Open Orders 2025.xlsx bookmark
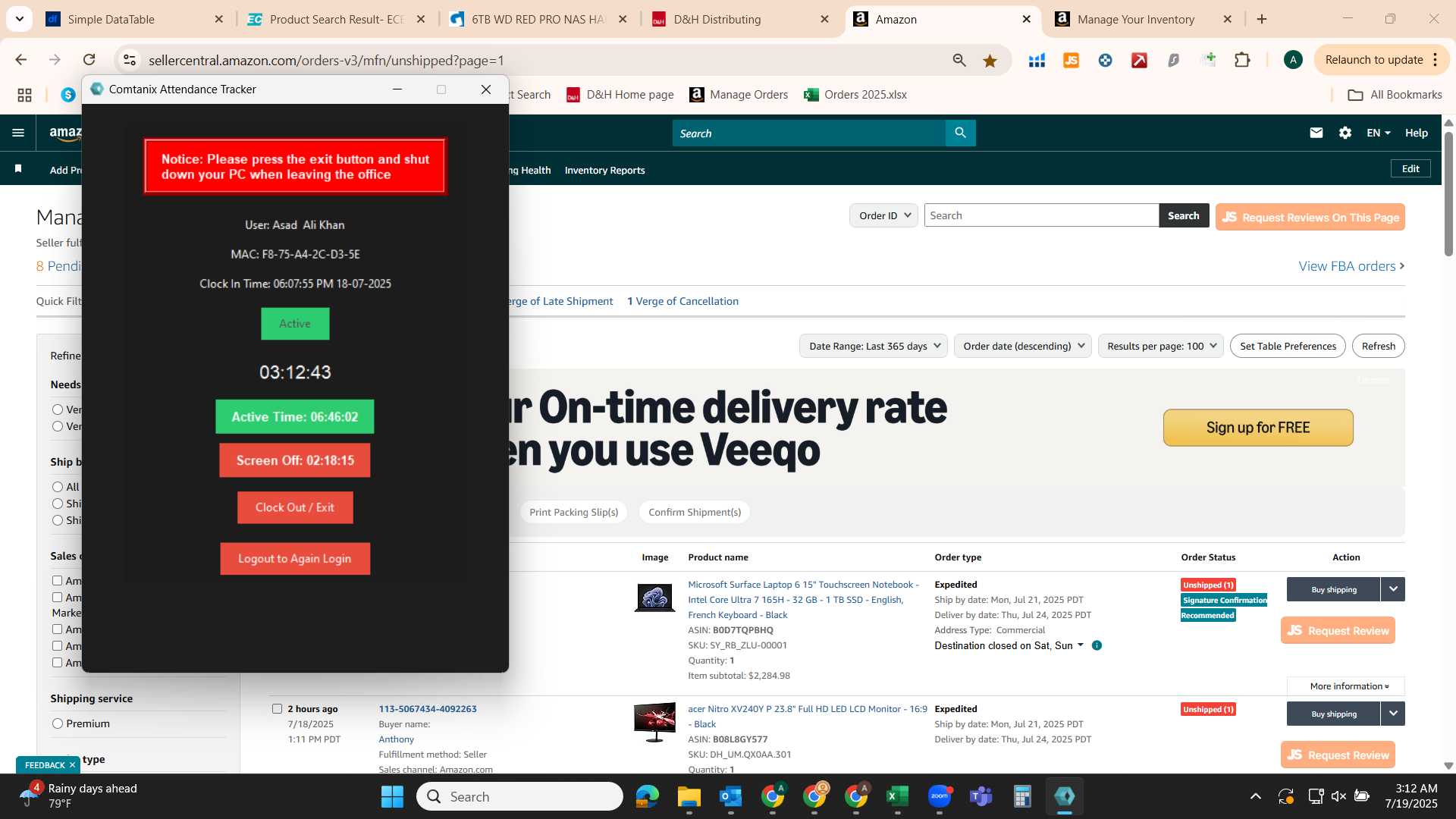Image resolution: width=1456 pixels, height=819 pixels. coord(855,95)
